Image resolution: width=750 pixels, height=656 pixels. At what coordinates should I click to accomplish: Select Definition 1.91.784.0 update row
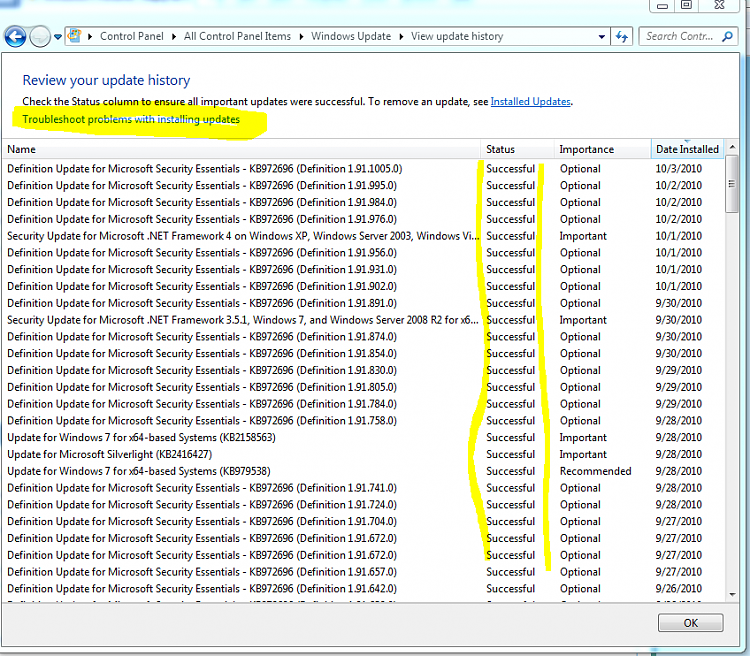(363, 404)
